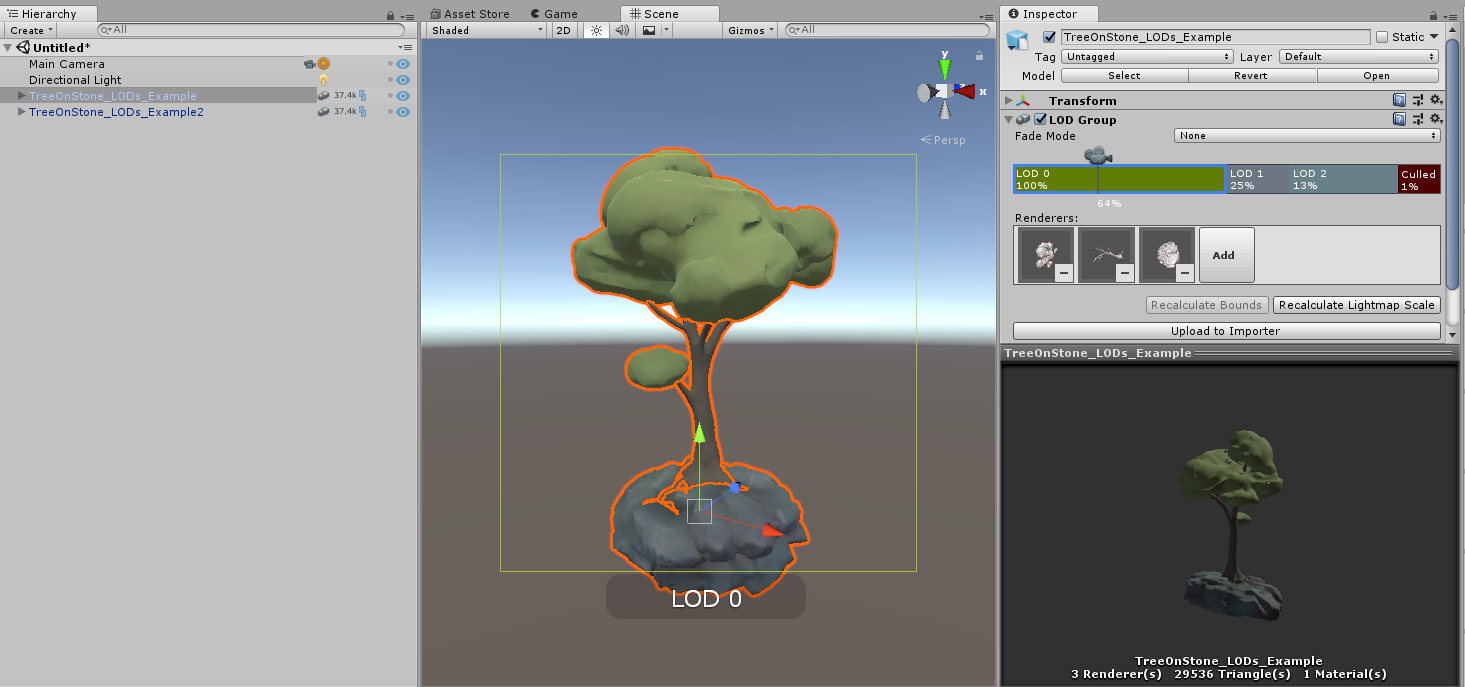Click Upload to Importer button

click(1226, 331)
